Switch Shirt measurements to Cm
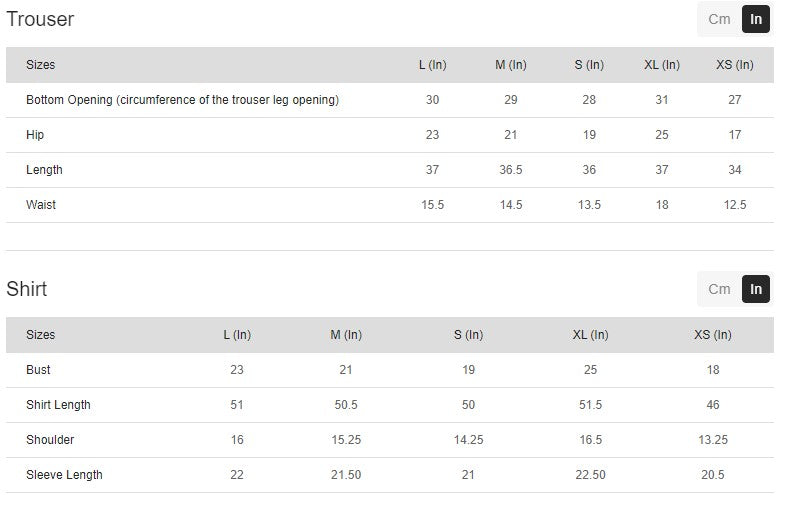785x506 pixels. (719, 289)
